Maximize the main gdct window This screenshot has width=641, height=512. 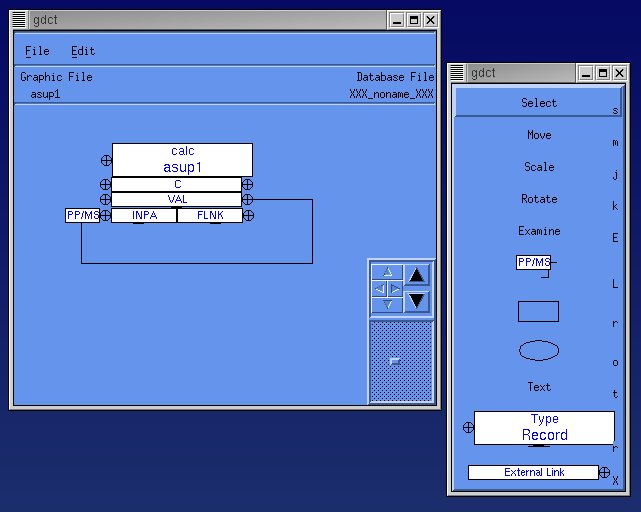coord(414,20)
